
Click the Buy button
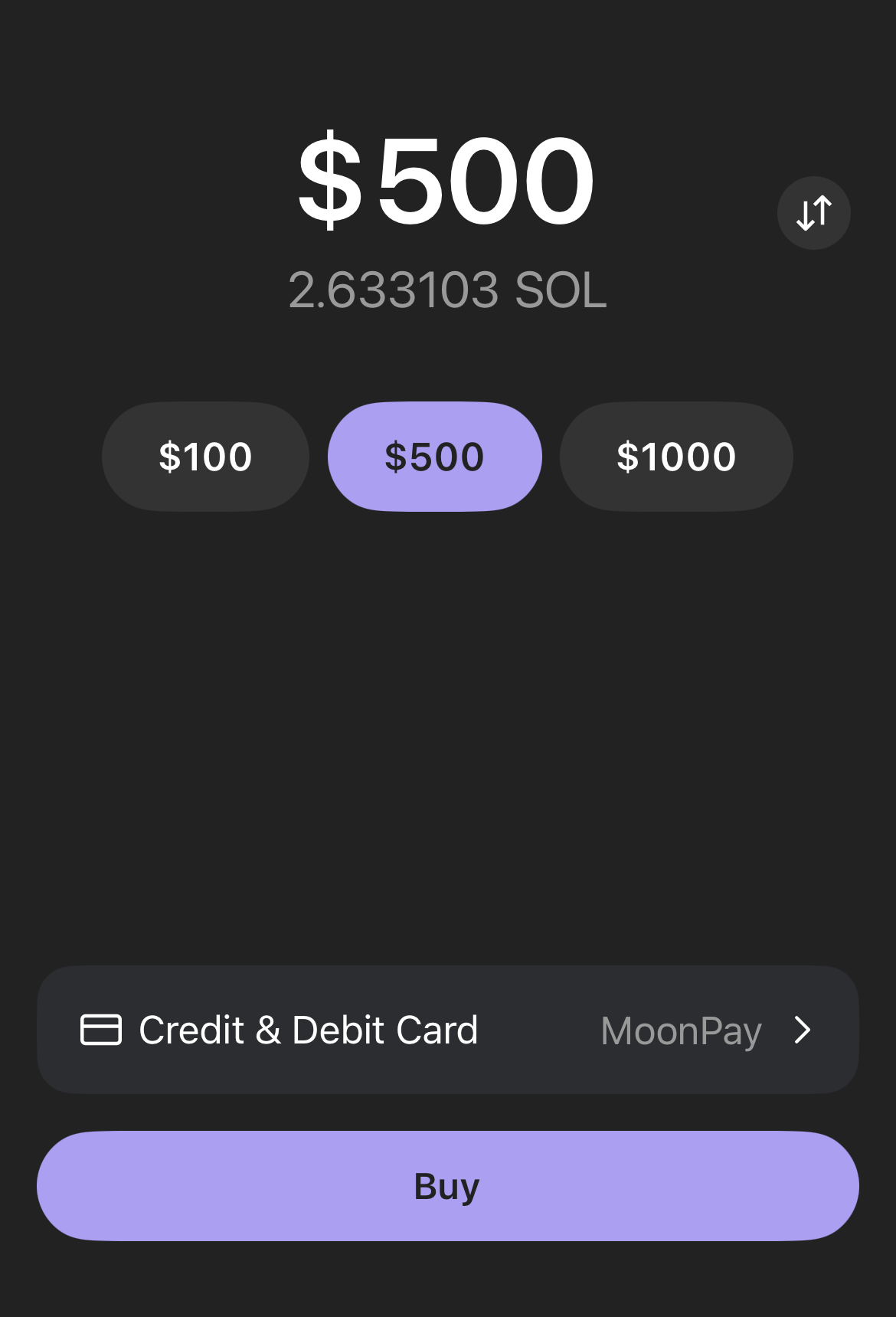pos(448,1186)
